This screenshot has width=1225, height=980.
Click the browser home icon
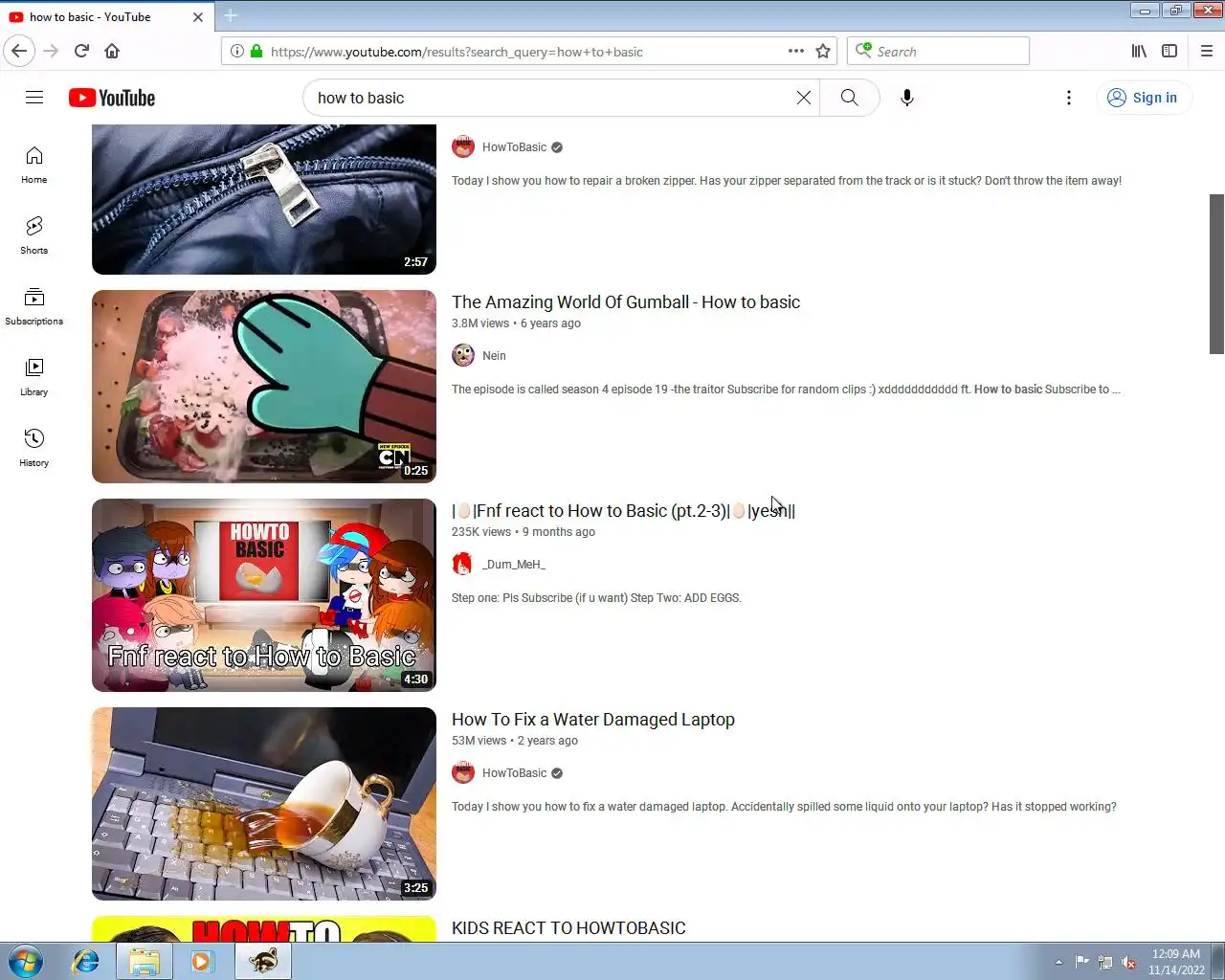(112, 51)
